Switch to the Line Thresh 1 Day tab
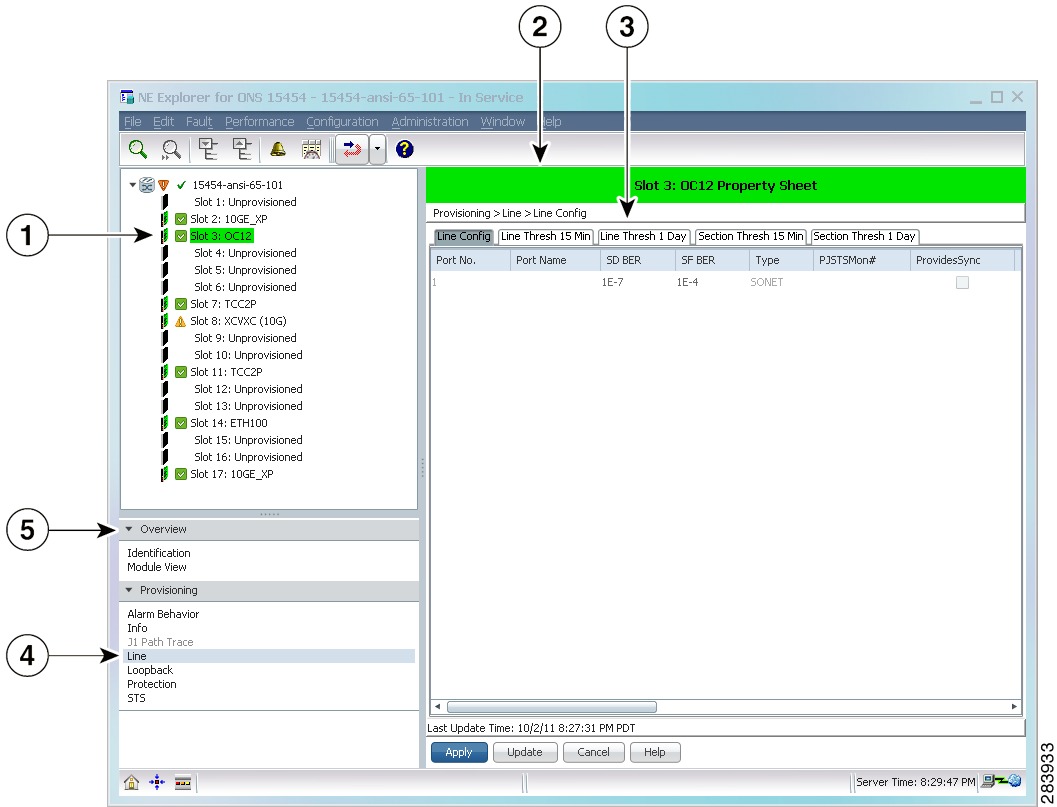The width and height of the screenshot is (1057, 807). pos(643,237)
